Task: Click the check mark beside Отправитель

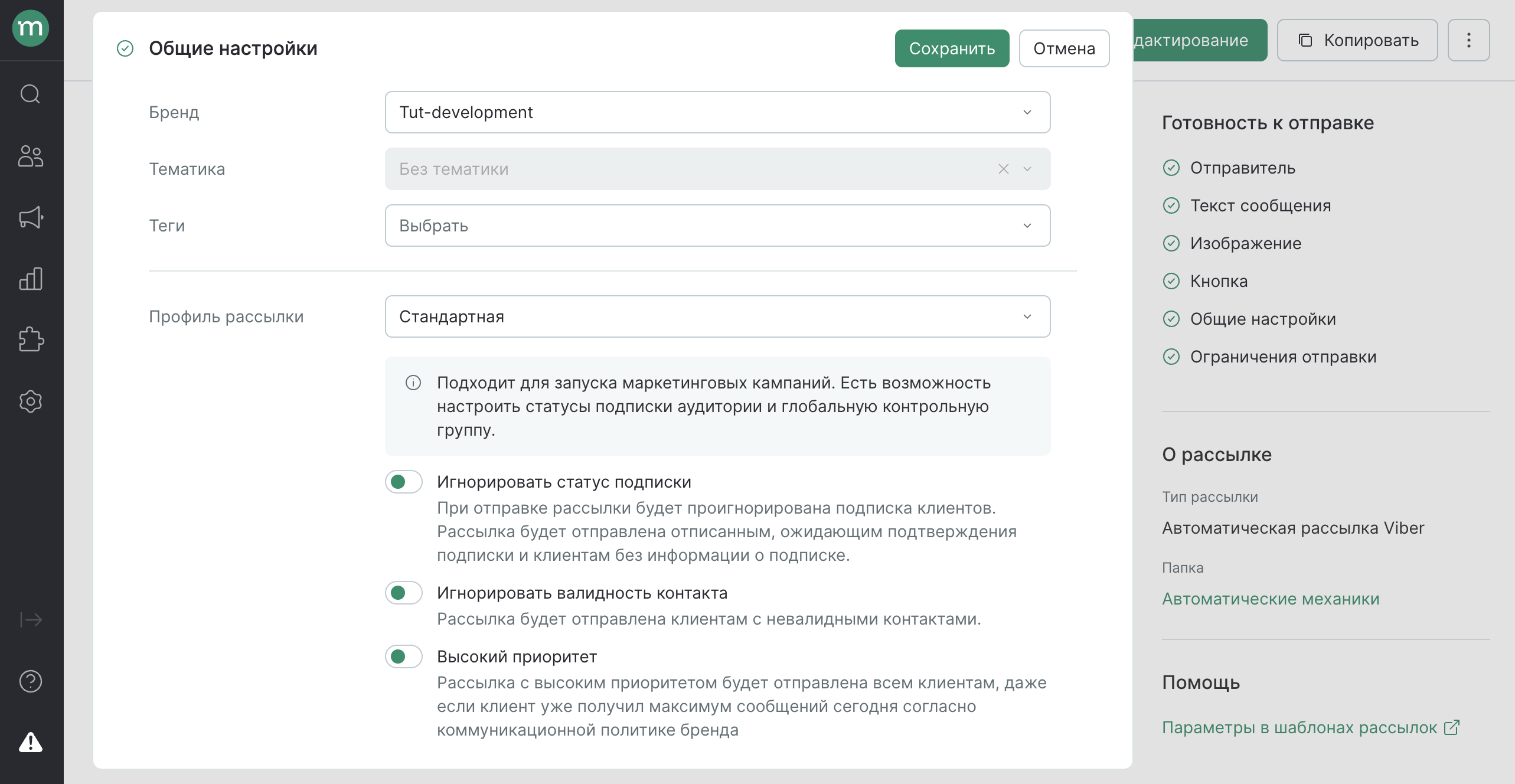Action: 1171,168
